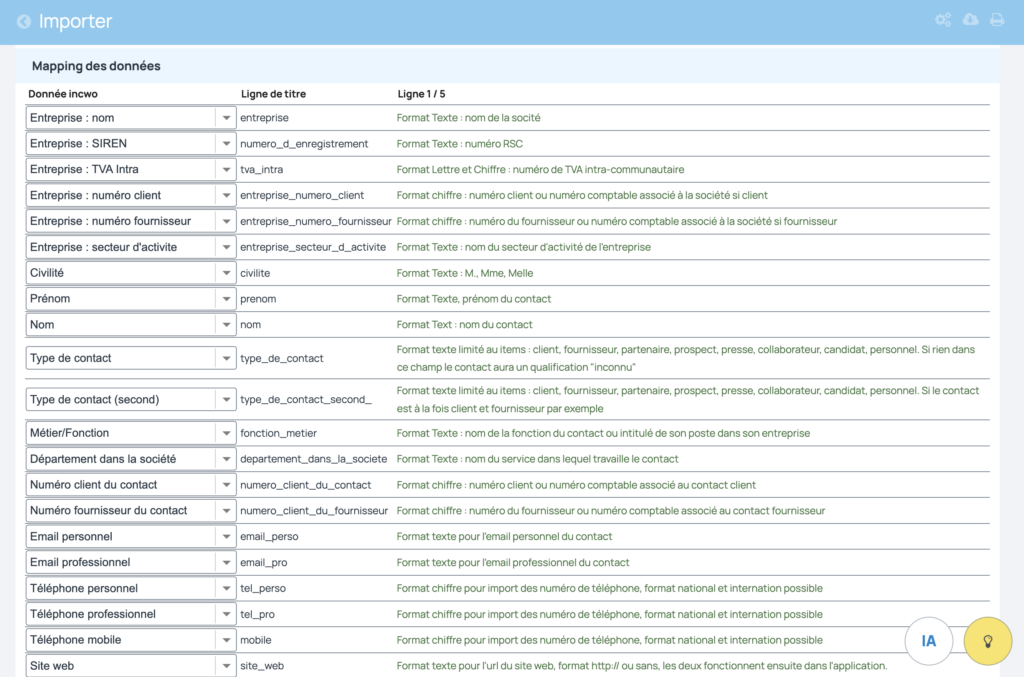Click the printer icon in header
1024x677 pixels.
pyautogui.click(x=997, y=20)
